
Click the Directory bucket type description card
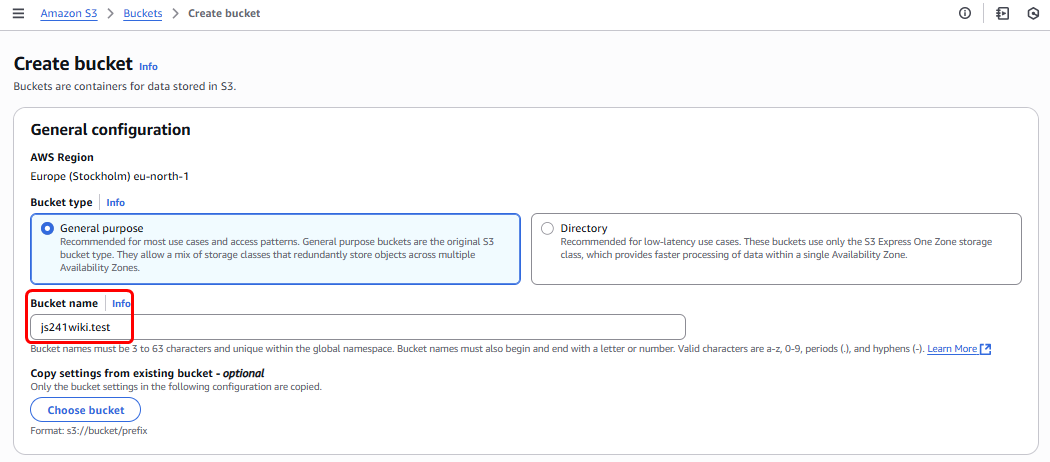point(775,249)
